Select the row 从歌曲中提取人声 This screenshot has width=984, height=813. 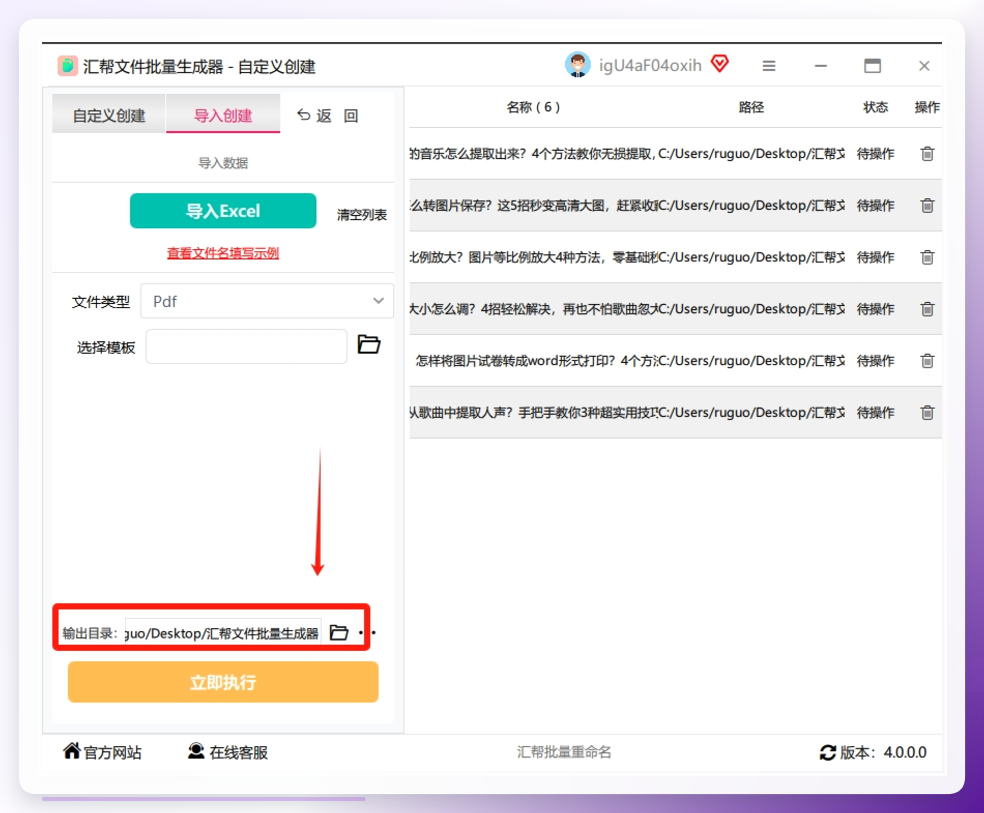pyautogui.click(x=675, y=412)
